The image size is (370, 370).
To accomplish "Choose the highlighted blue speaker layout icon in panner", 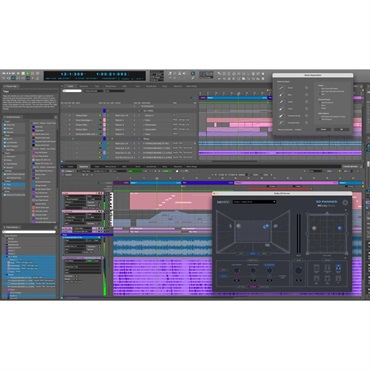I will (338, 268).
